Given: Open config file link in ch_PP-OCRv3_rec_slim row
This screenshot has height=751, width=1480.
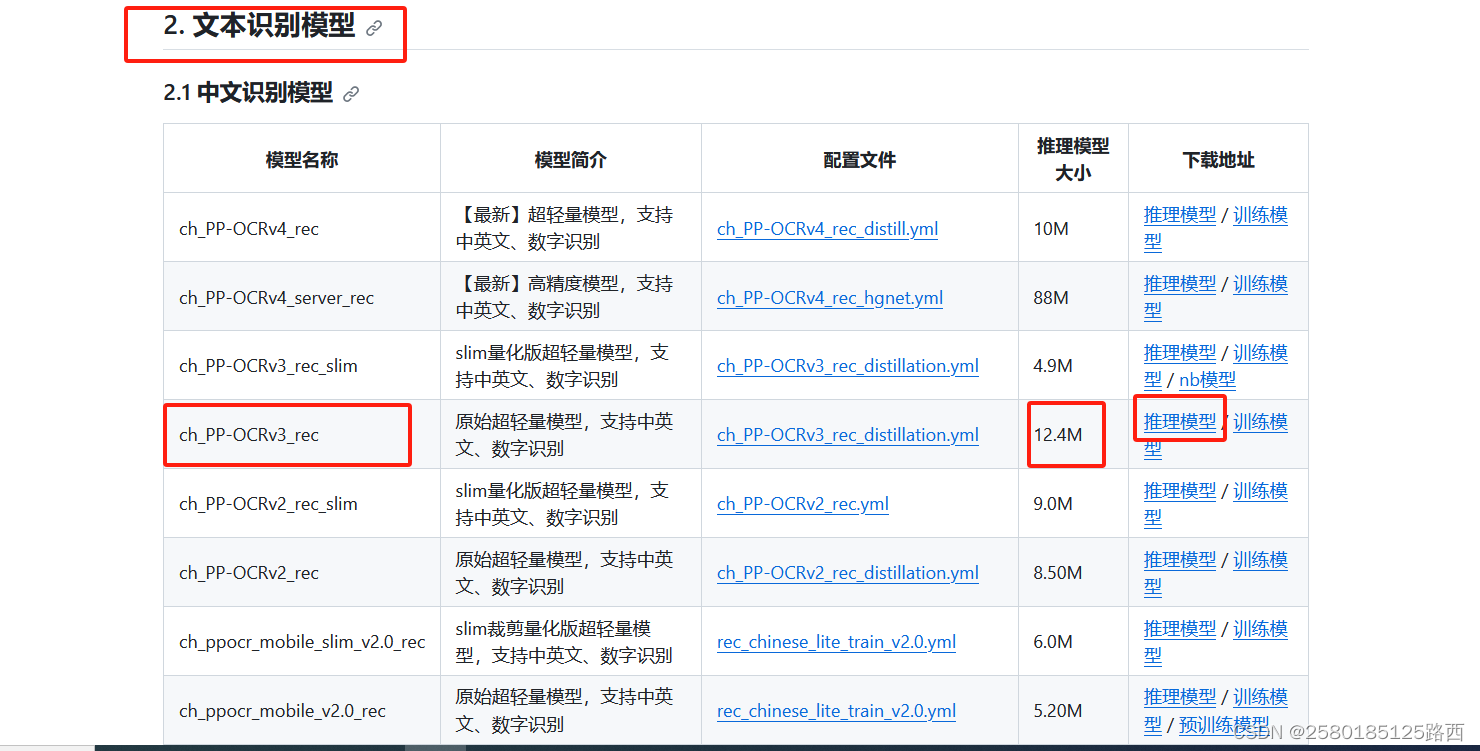Looking at the screenshot, I should [848, 366].
